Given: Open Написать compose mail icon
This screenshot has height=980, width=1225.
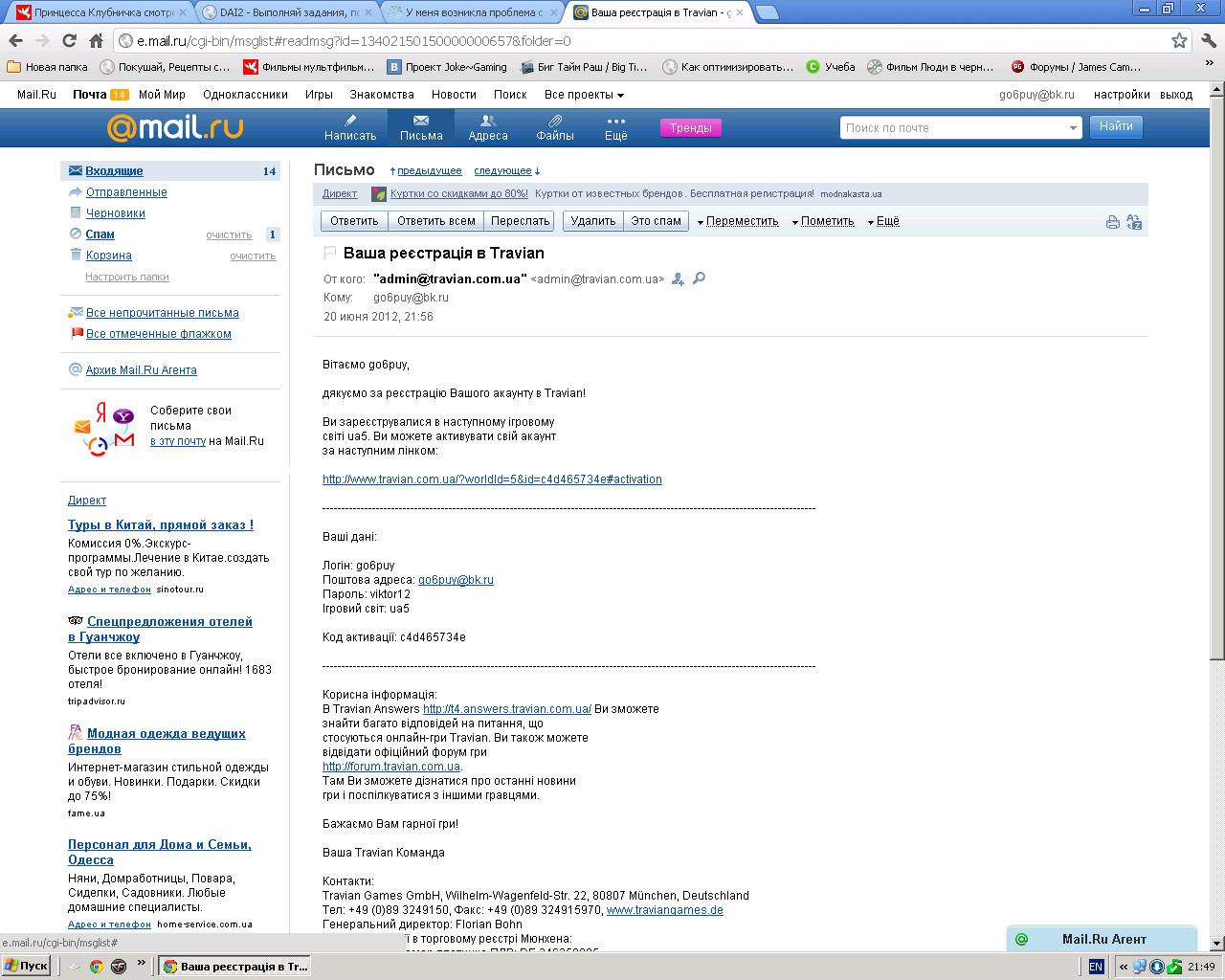Looking at the screenshot, I should (350, 127).
